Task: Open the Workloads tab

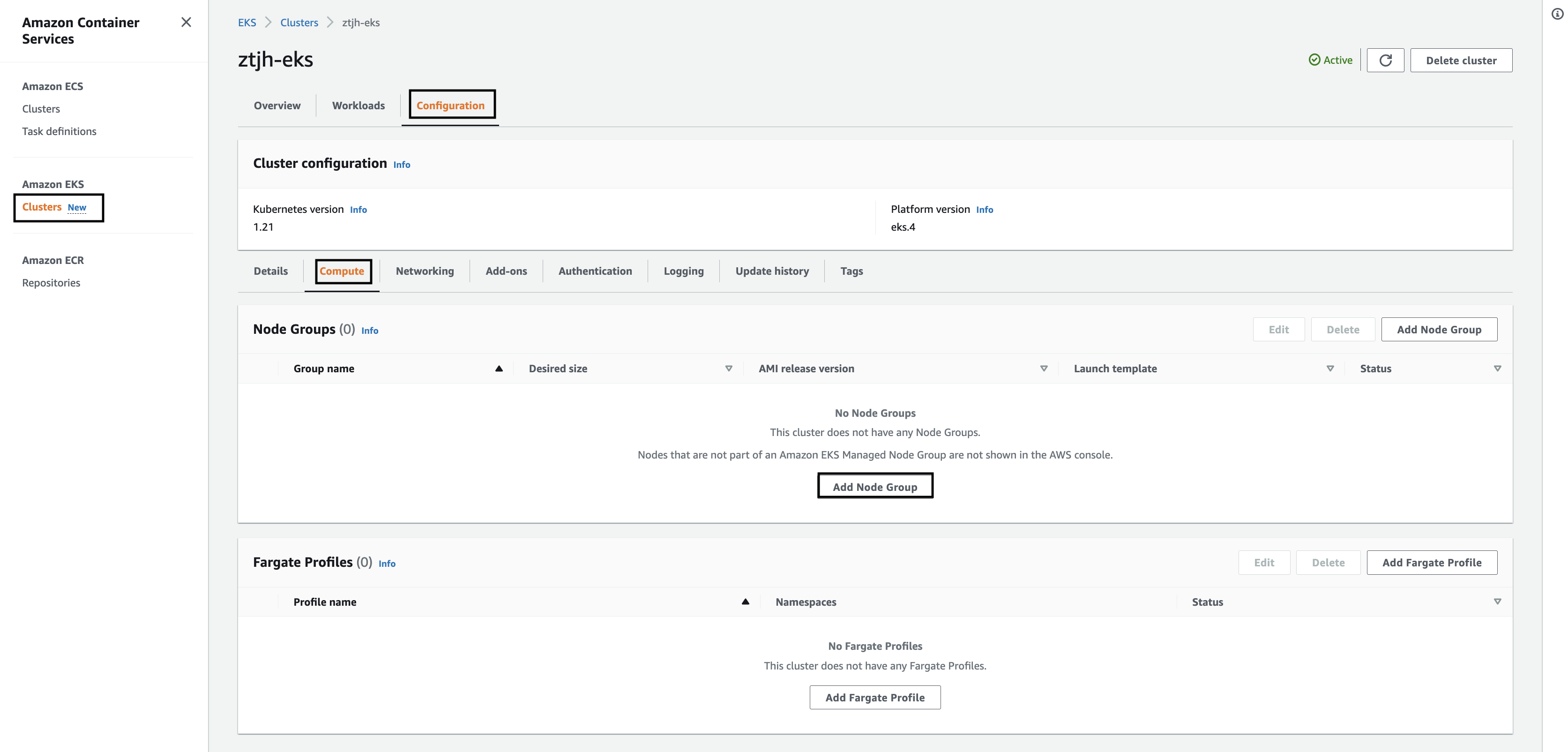Action: click(x=358, y=105)
